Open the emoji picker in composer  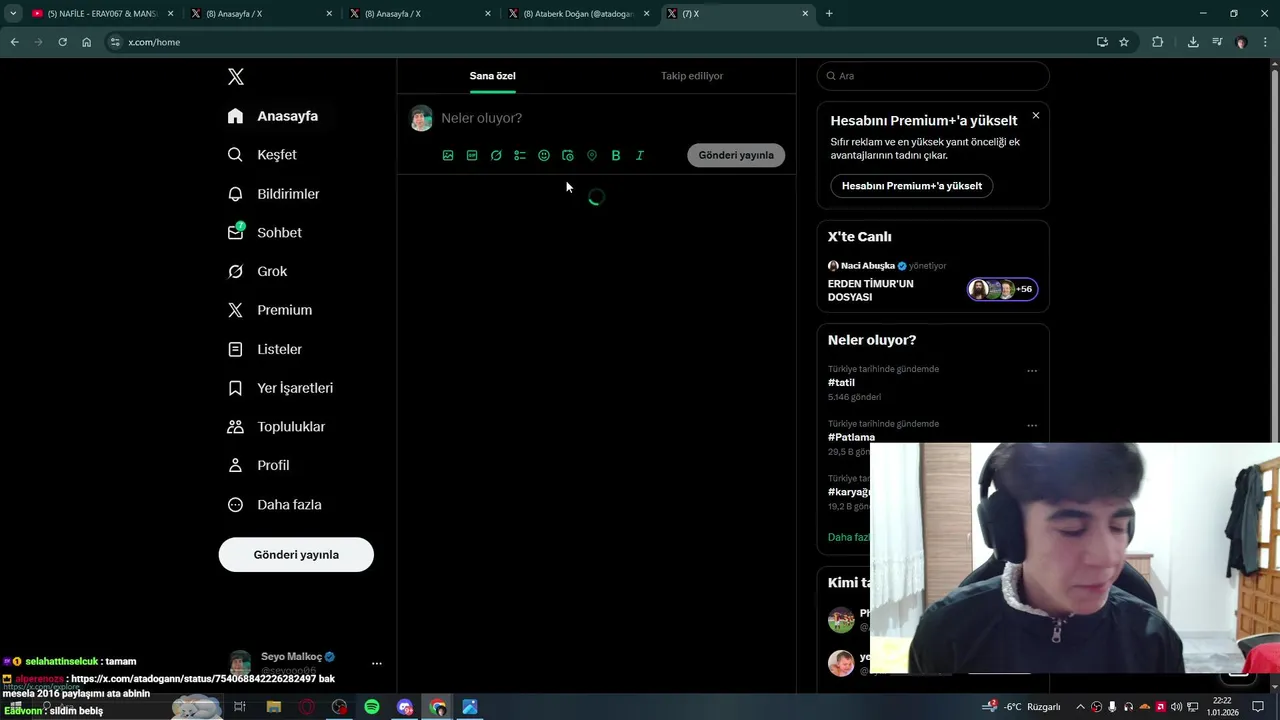coord(544,155)
